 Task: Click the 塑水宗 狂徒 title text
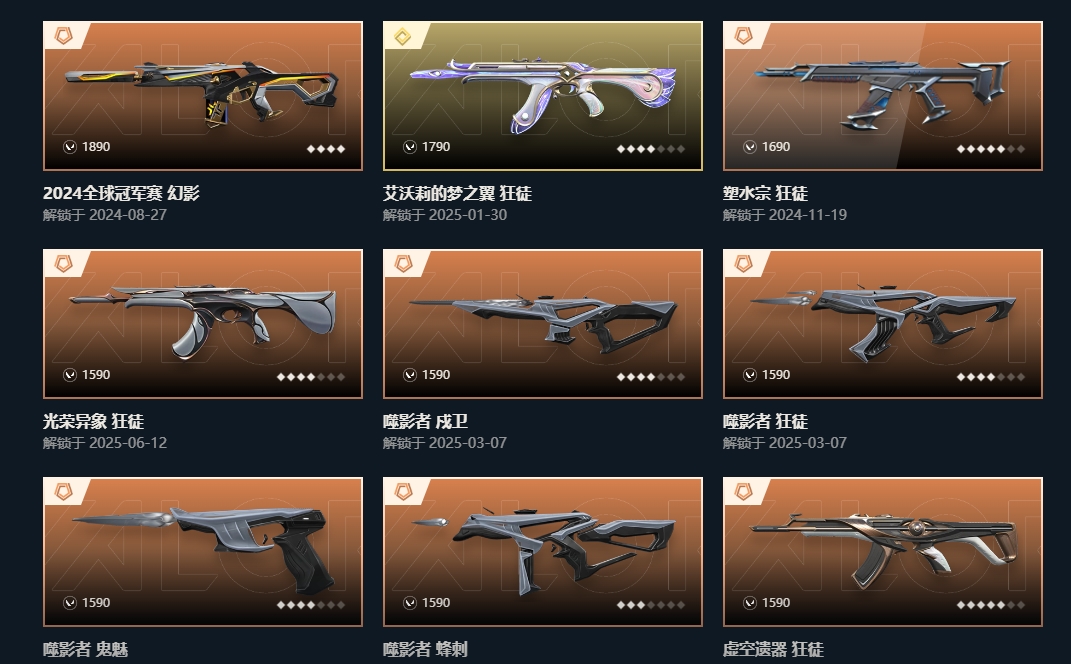[765, 193]
